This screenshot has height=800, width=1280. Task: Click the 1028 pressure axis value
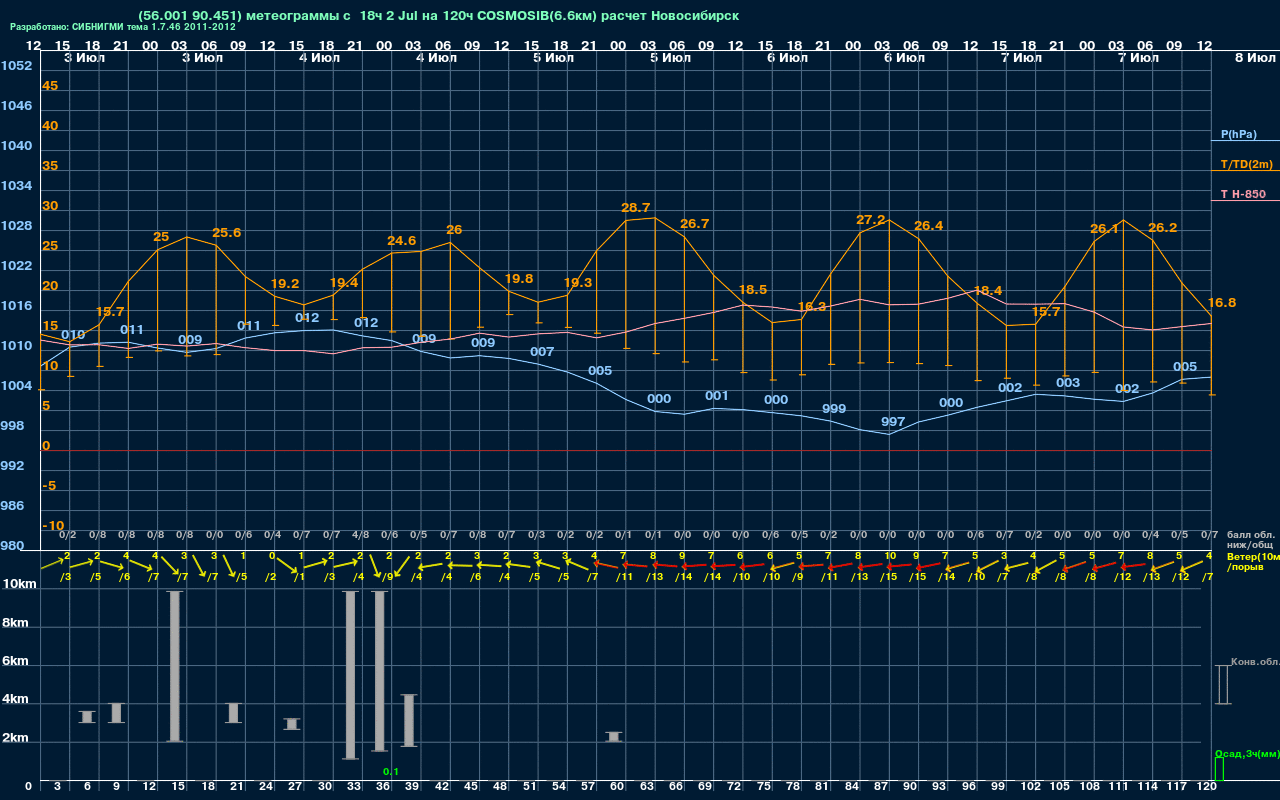[16, 226]
